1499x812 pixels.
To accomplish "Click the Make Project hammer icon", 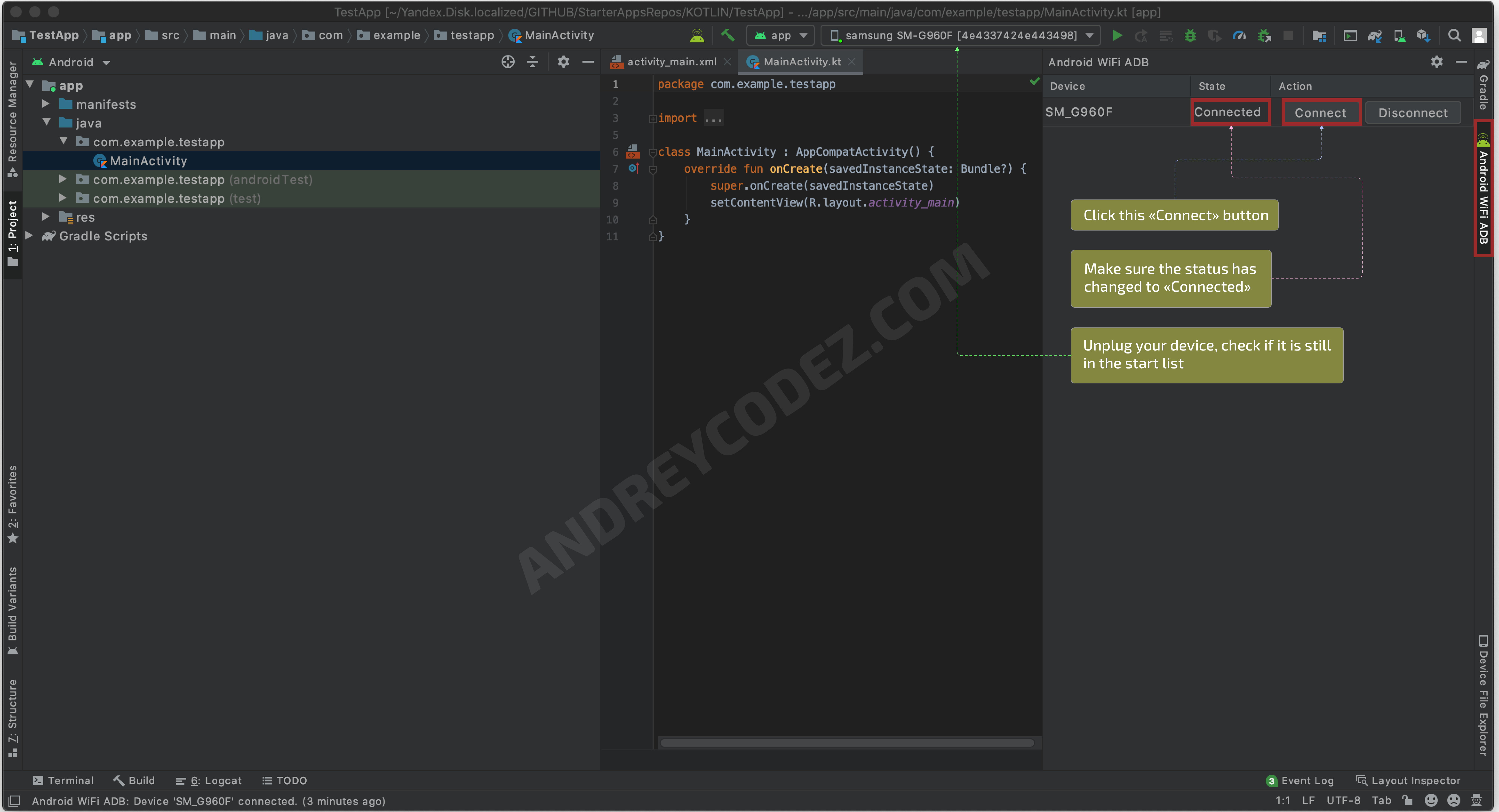I will click(727, 36).
